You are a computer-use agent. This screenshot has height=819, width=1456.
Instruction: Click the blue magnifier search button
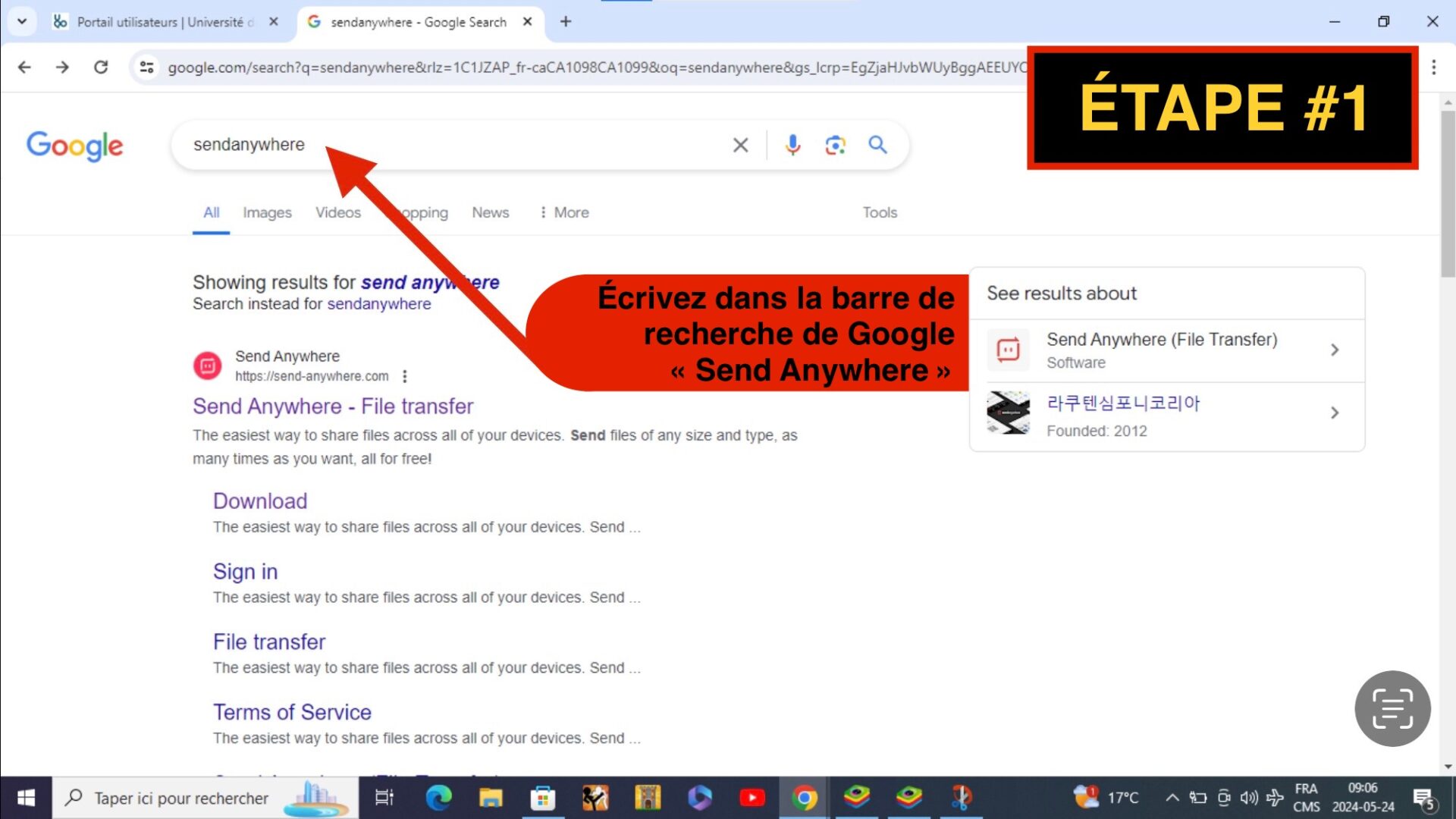click(x=877, y=145)
